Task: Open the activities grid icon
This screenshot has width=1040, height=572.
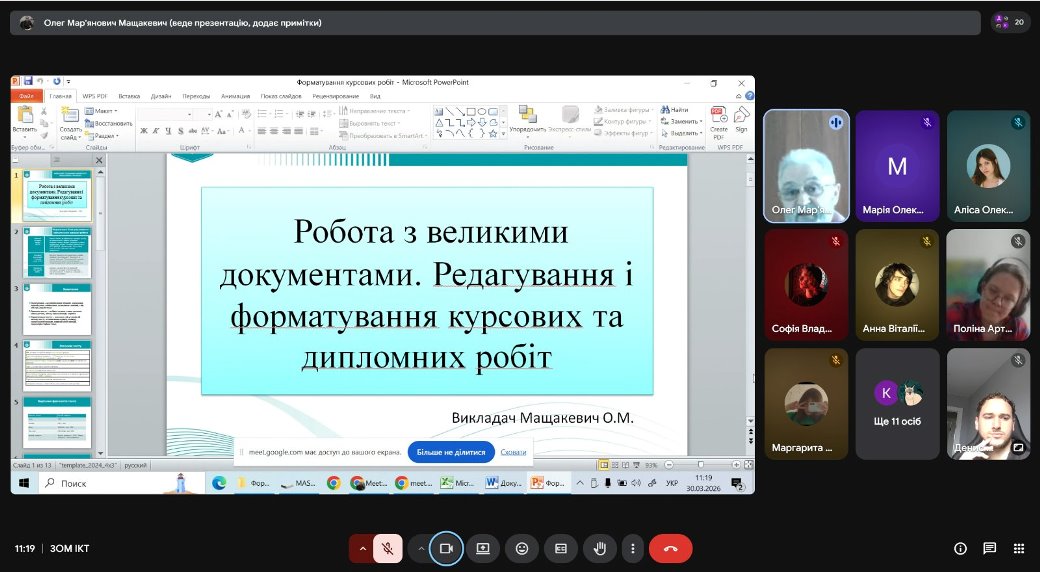Action: coord(1019,548)
